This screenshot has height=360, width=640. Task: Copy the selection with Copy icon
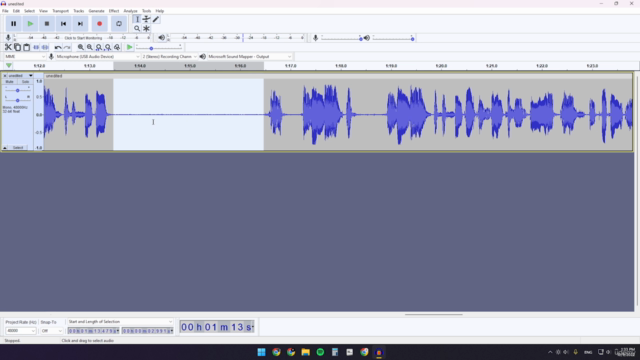[x=18, y=47]
